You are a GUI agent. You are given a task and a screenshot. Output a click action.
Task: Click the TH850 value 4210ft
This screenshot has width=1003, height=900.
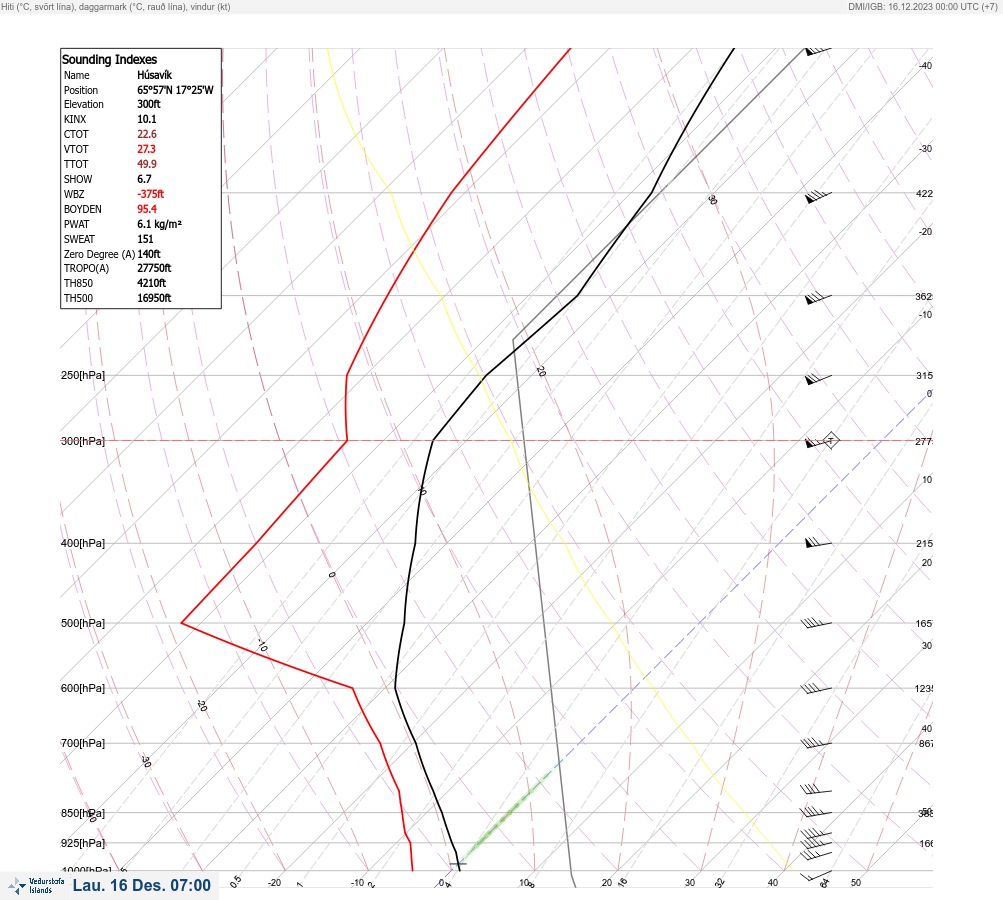click(152, 283)
